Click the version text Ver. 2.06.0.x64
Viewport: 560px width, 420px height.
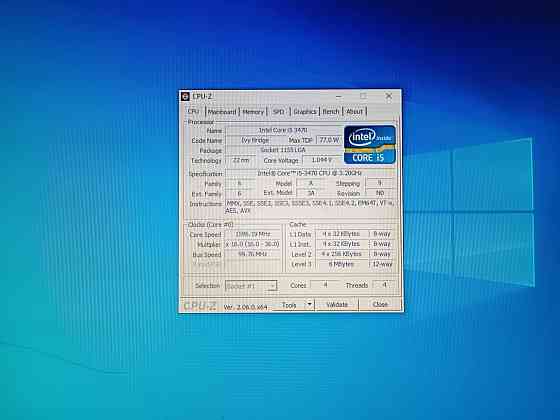tap(245, 306)
